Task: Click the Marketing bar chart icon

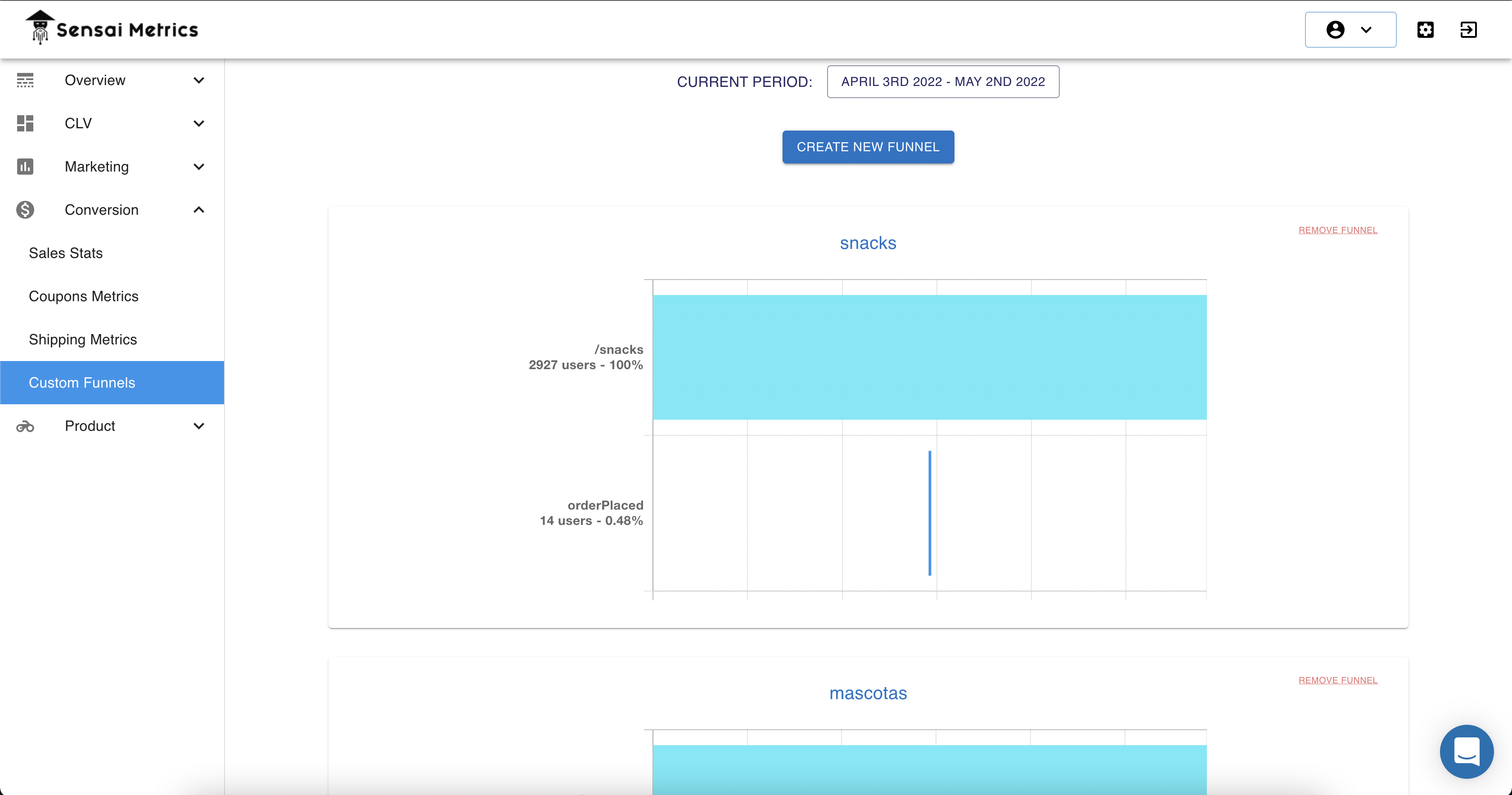Action: [25, 167]
